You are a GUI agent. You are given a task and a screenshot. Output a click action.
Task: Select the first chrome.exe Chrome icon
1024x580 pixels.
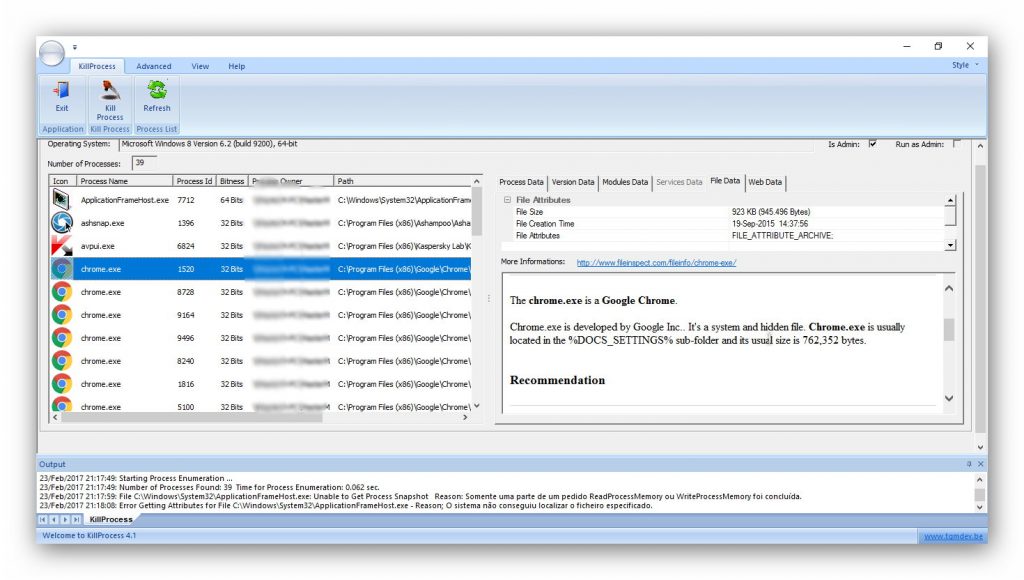click(x=60, y=269)
